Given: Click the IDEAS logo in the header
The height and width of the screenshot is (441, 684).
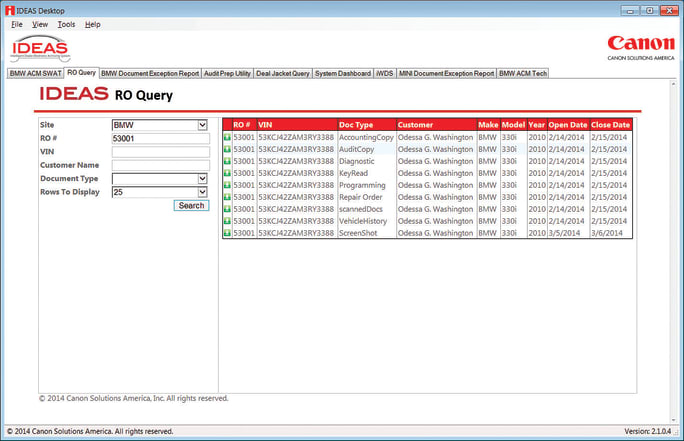Looking at the screenshot, I should click(x=40, y=48).
